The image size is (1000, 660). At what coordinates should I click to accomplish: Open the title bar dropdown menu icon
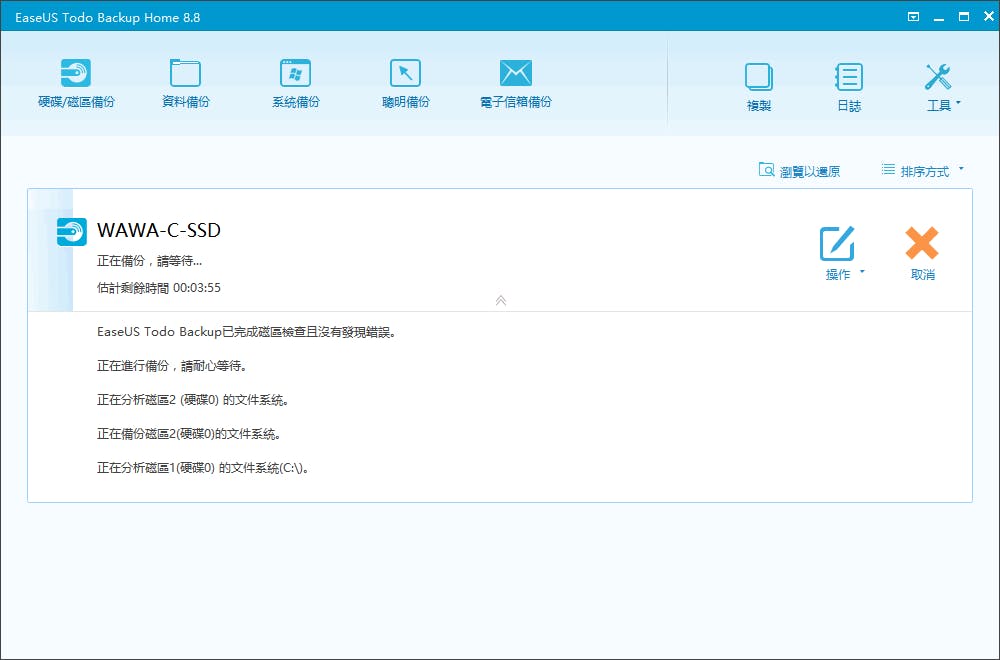click(913, 17)
